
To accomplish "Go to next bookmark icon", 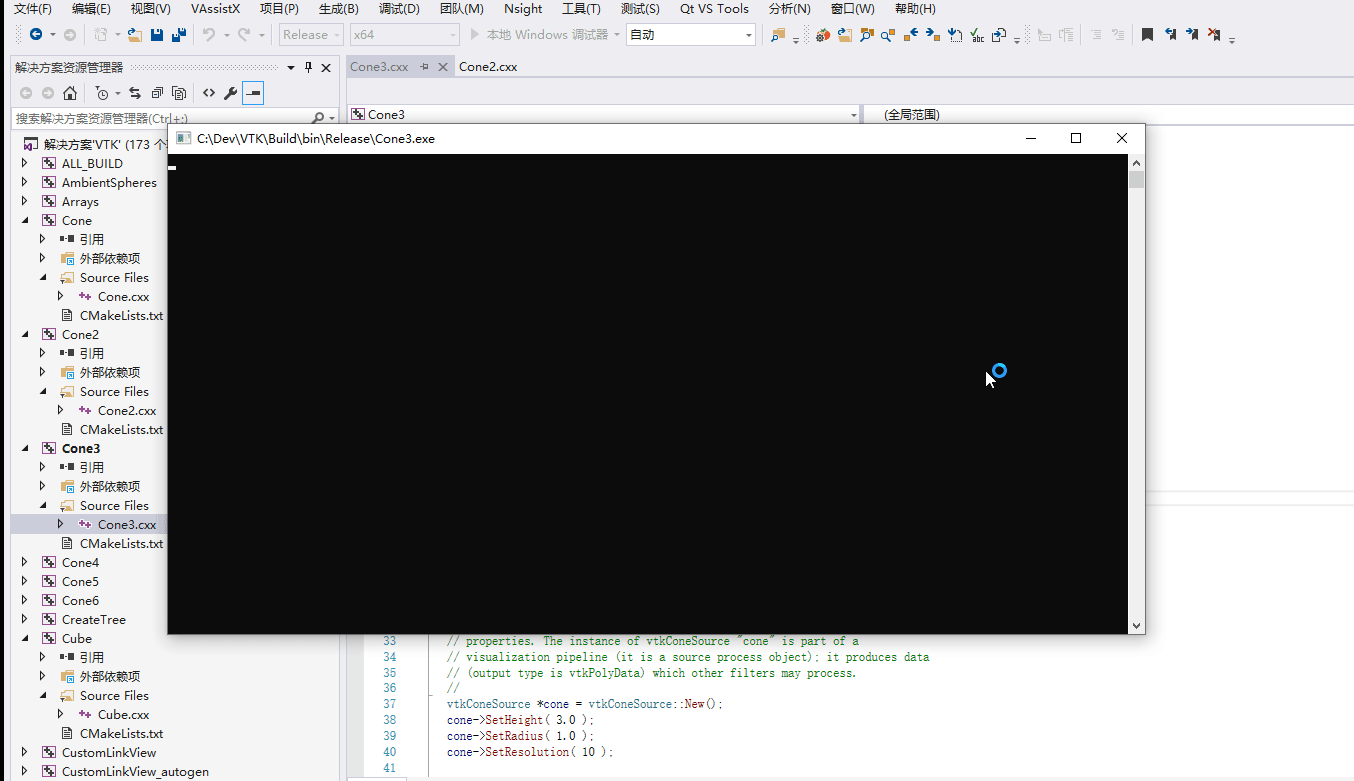I will pyautogui.click(x=1192, y=34).
